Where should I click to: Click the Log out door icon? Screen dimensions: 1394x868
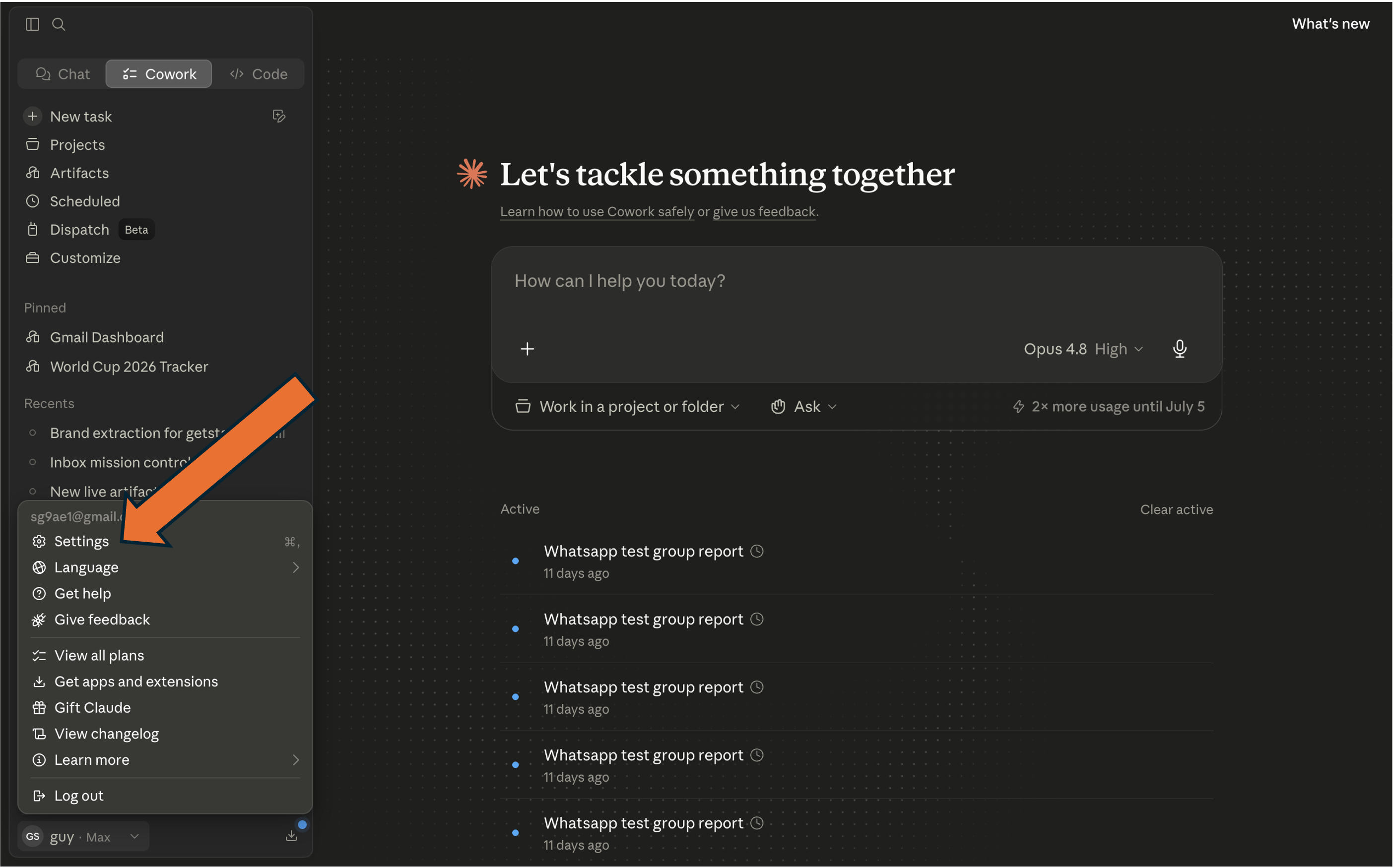[x=39, y=796]
